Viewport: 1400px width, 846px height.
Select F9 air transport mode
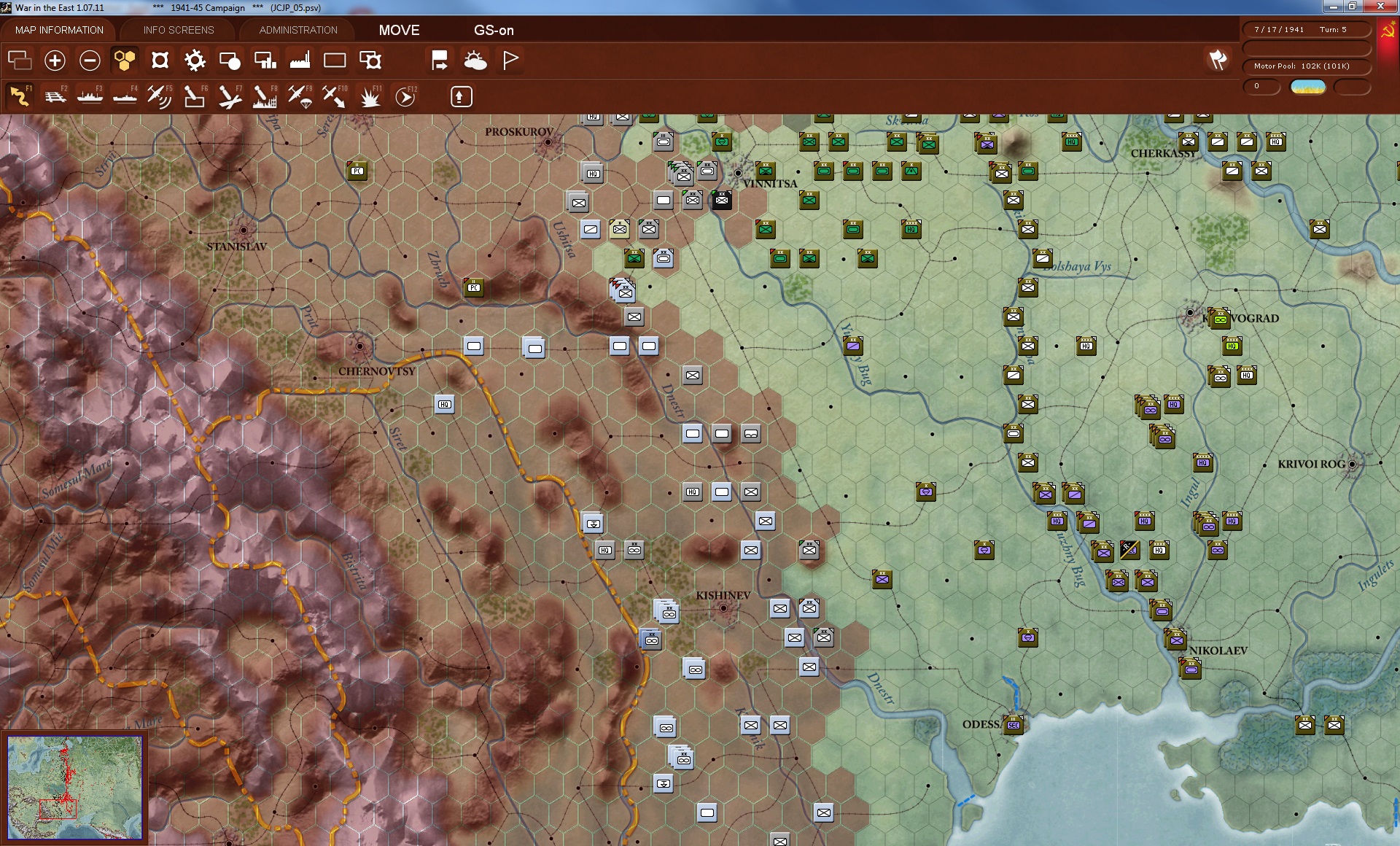pyautogui.click(x=300, y=96)
